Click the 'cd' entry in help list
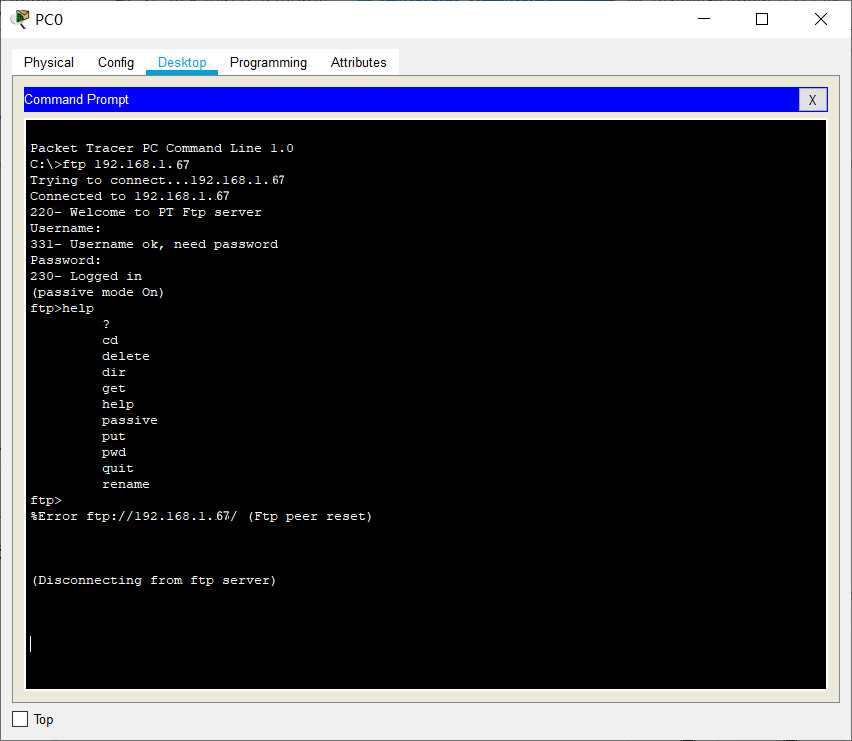The height and width of the screenshot is (741, 852). (110, 341)
